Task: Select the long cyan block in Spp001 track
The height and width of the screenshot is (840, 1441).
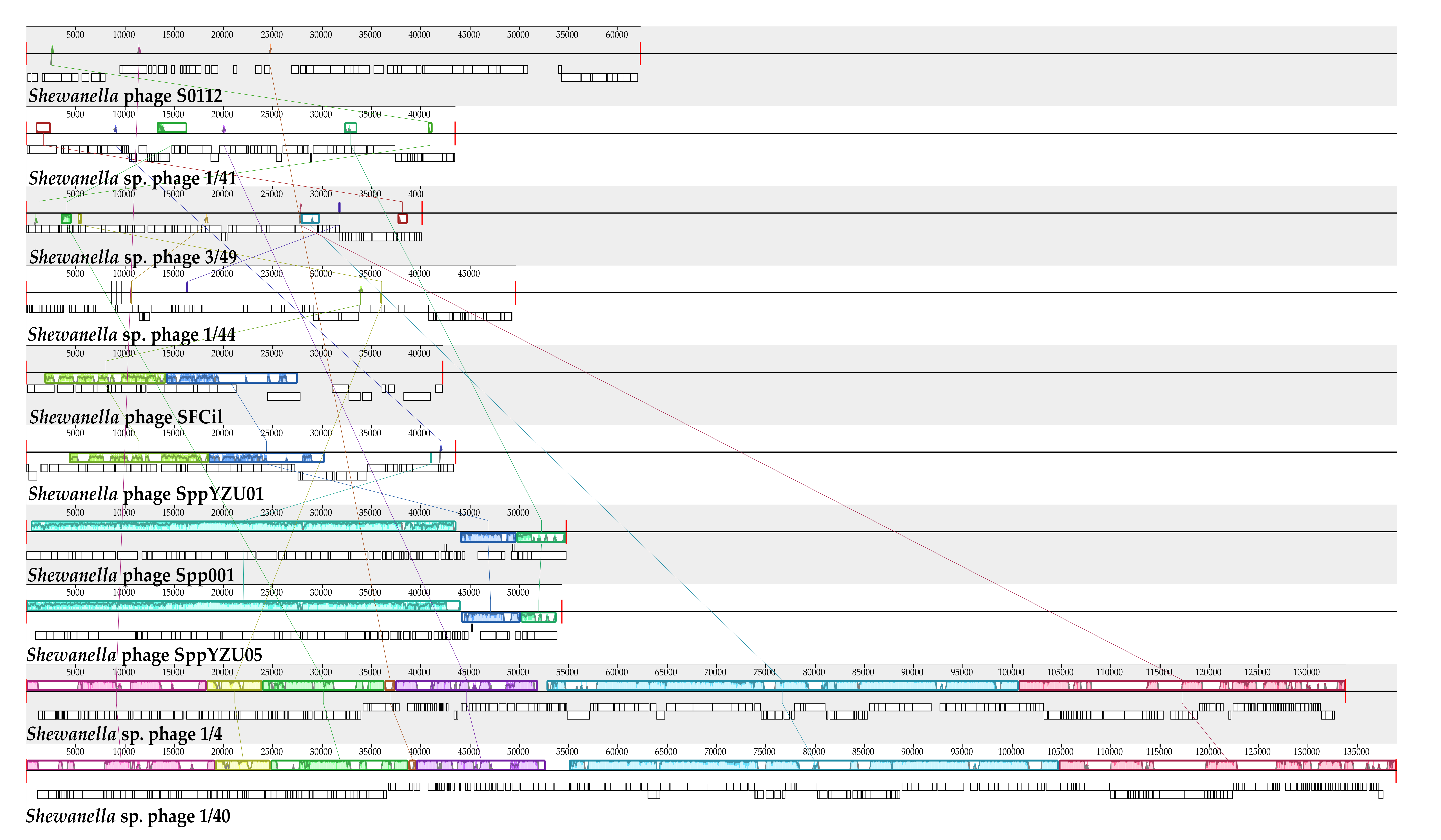Action: coord(244,526)
